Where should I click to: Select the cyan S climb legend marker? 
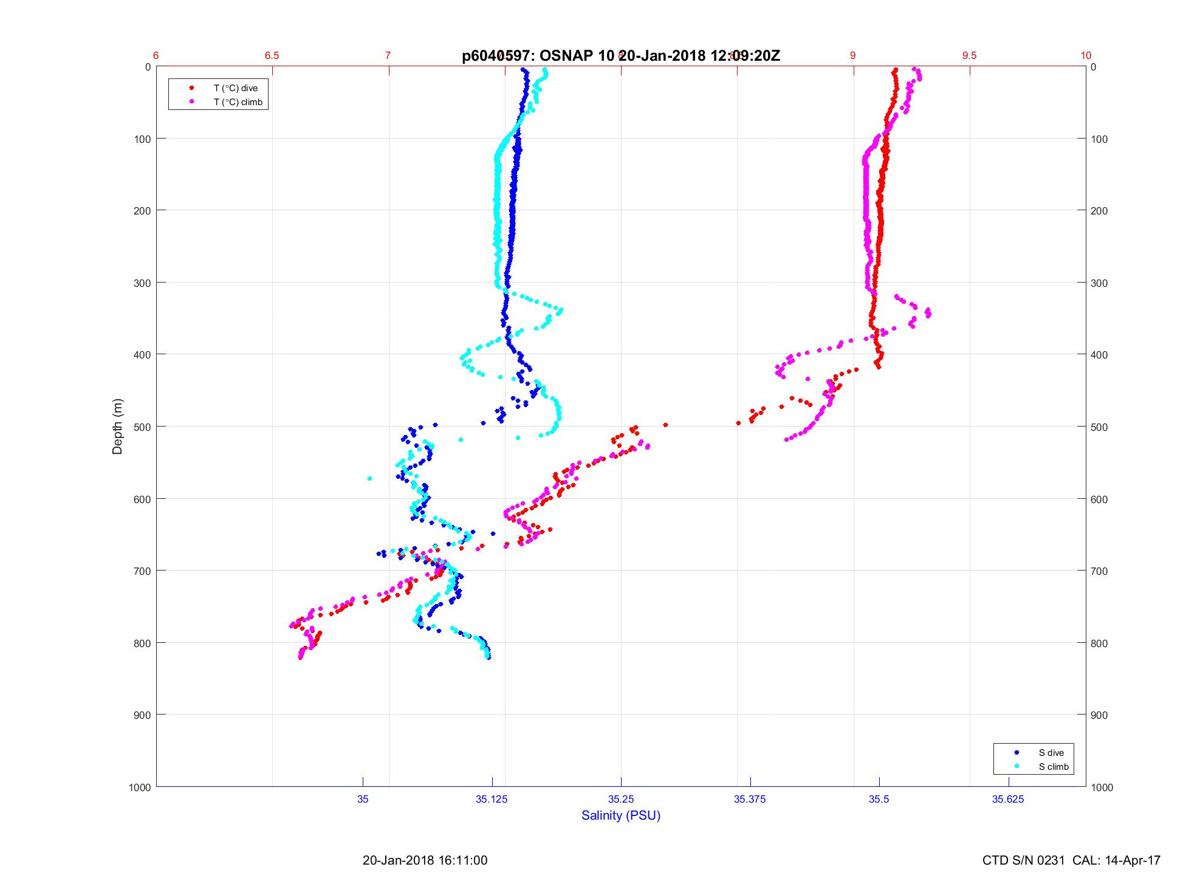(x=1016, y=766)
